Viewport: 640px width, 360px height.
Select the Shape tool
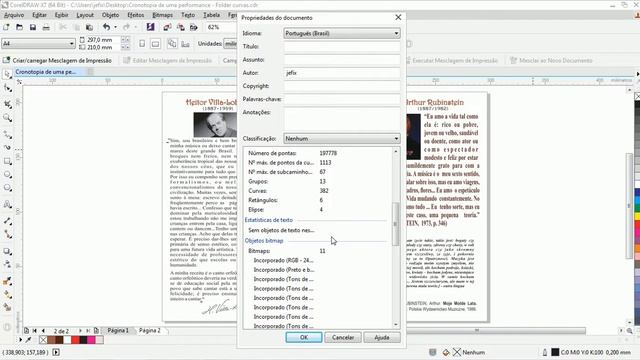7,88
